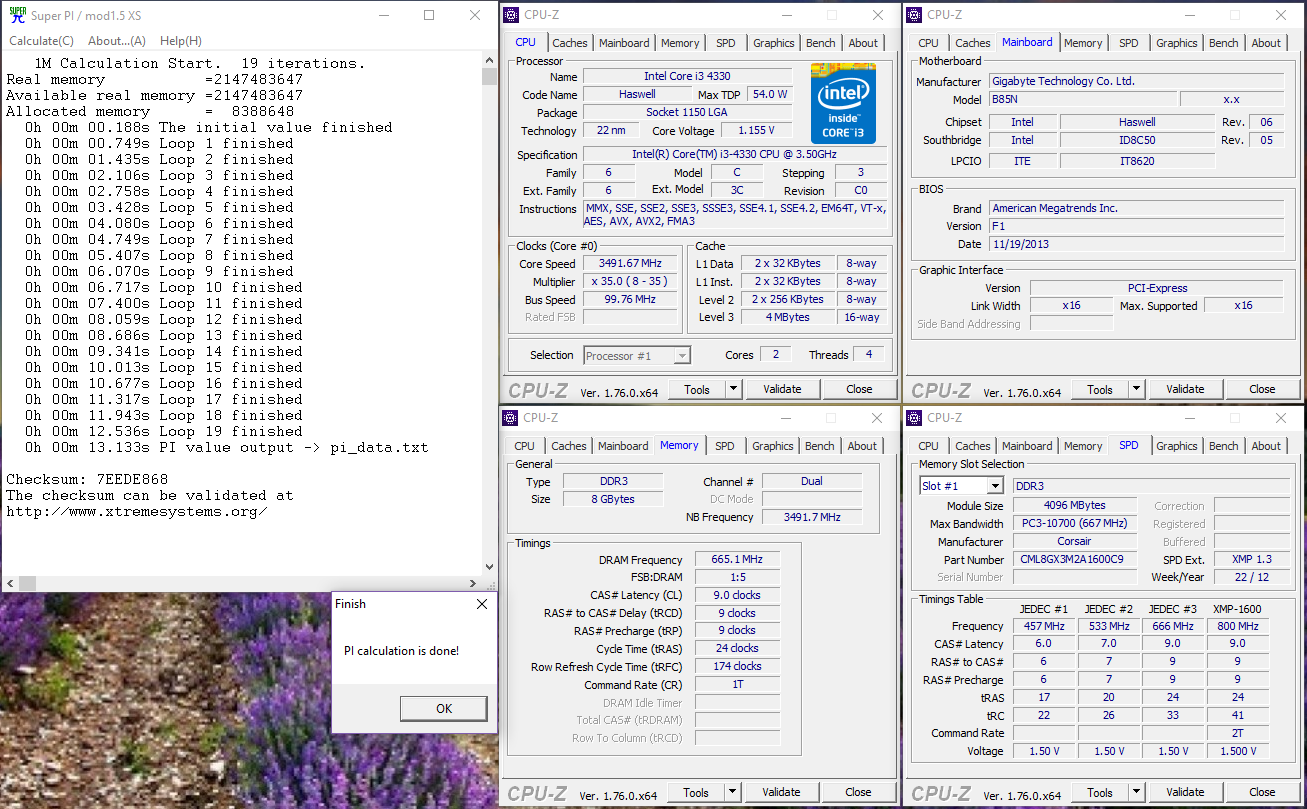
Task: Click the Core Speed value 3491.67 MHz
Action: 632,264
